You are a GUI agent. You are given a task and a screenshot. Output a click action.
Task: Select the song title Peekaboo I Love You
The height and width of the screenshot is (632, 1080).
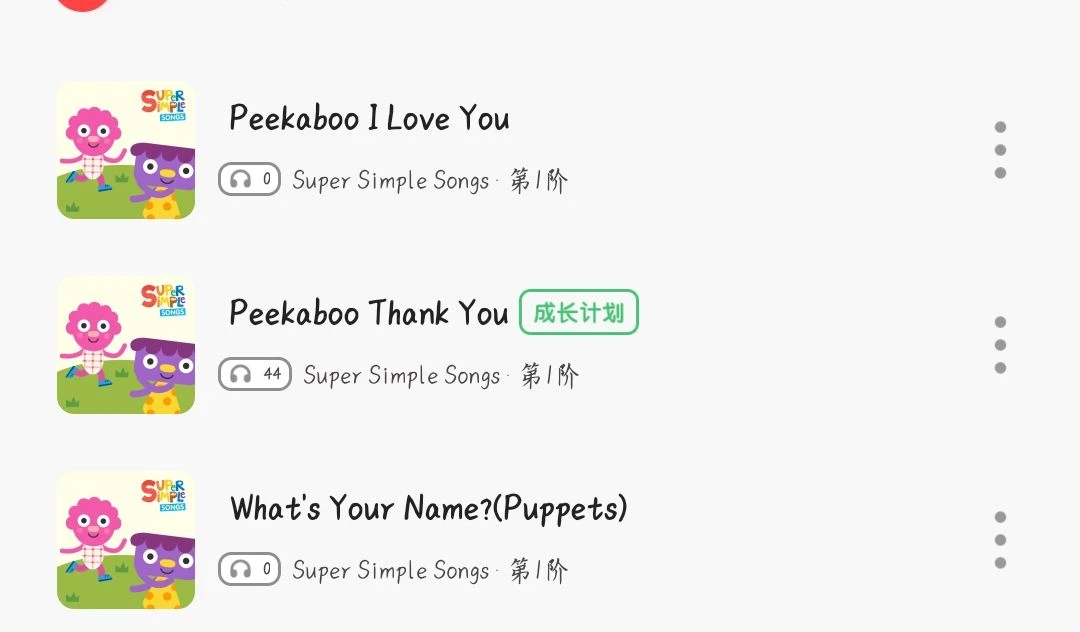point(369,118)
